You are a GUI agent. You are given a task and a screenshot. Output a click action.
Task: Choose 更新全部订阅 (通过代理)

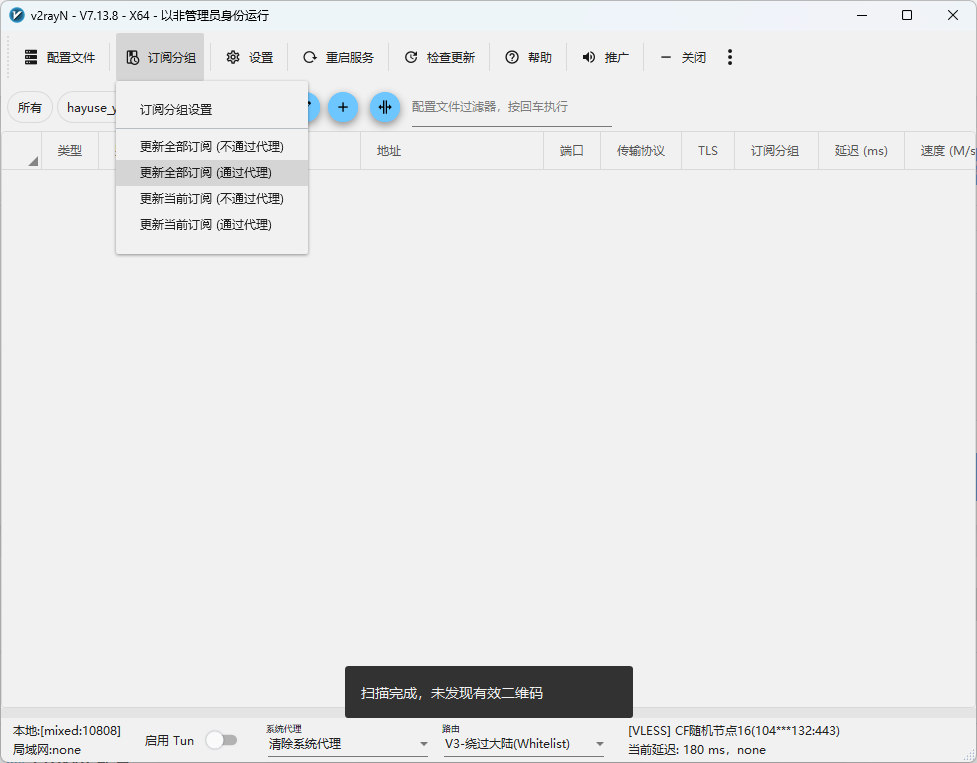click(205, 173)
